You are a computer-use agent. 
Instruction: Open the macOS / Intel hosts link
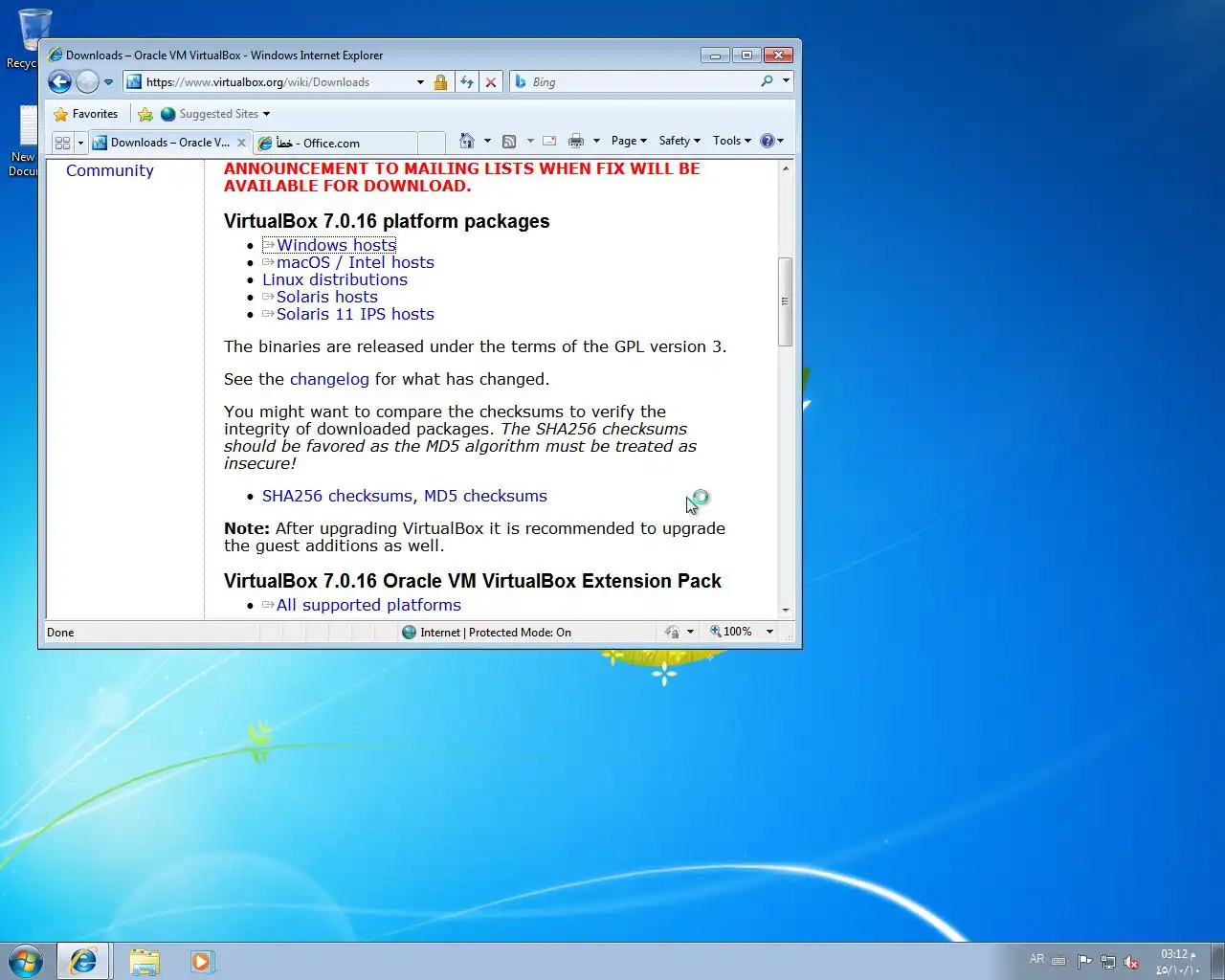(355, 262)
